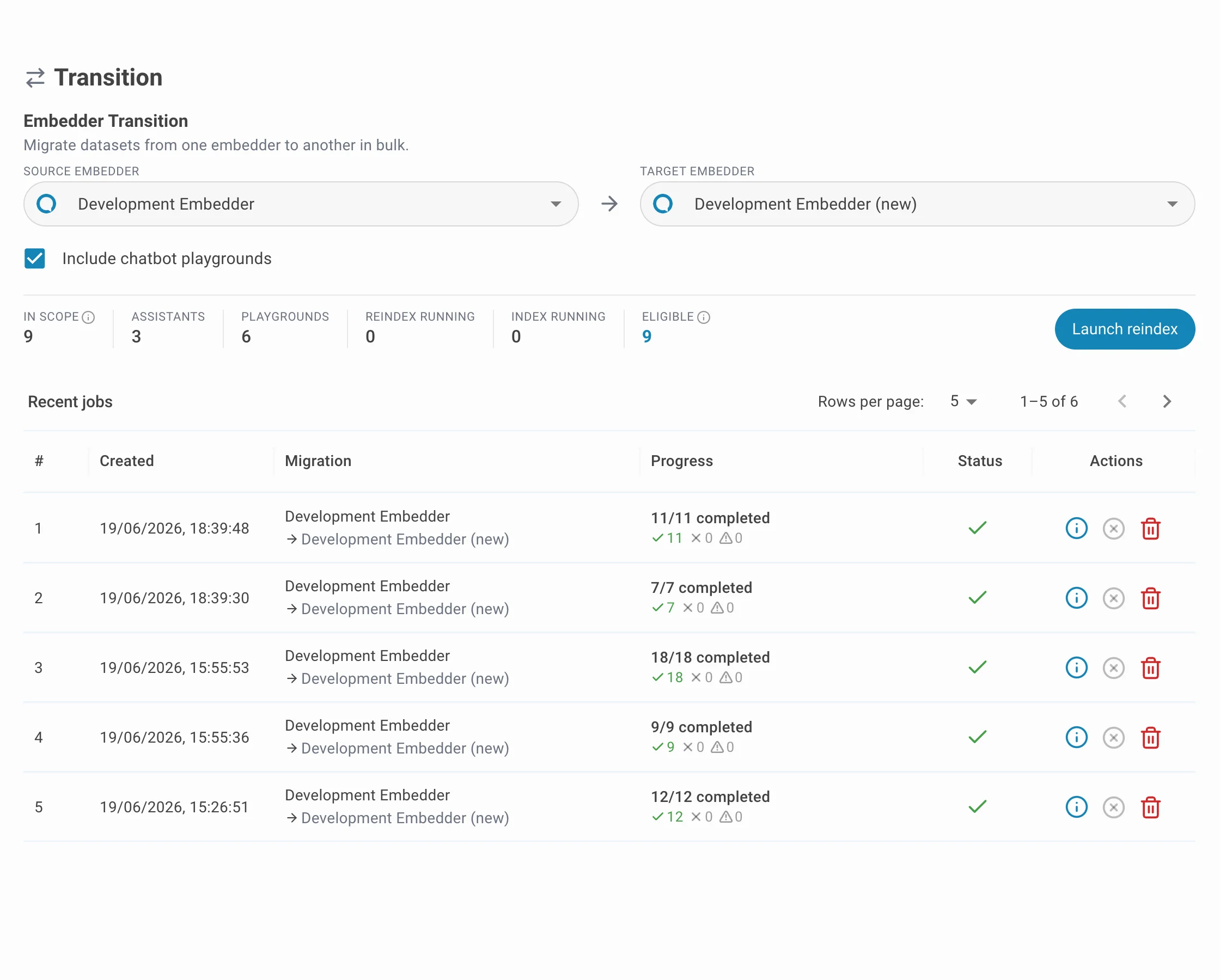Sort by Created column header
This screenshot has height=980, width=1220.
pyautogui.click(x=127, y=461)
